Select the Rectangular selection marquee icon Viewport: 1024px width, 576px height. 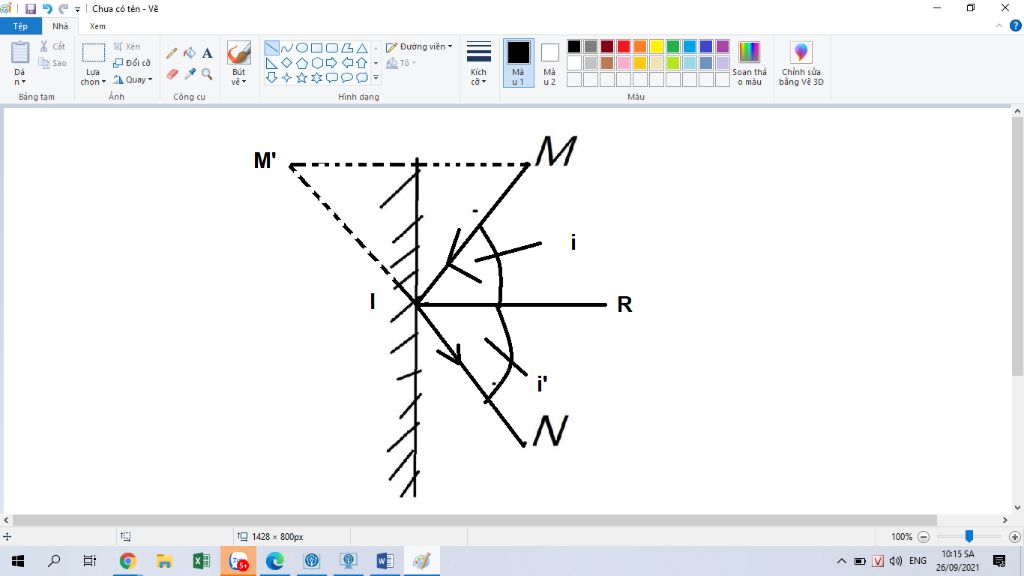[x=93, y=53]
